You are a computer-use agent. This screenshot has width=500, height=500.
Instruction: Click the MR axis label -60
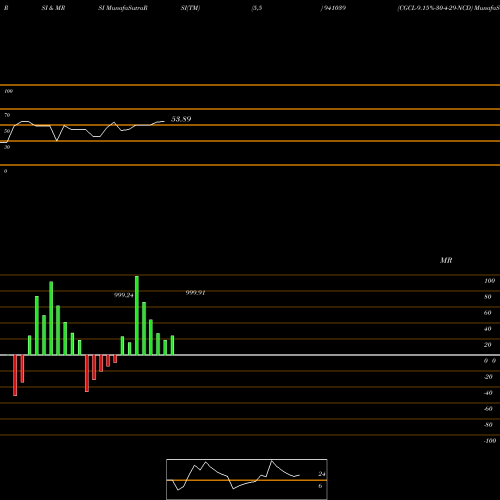coord(488,409)
